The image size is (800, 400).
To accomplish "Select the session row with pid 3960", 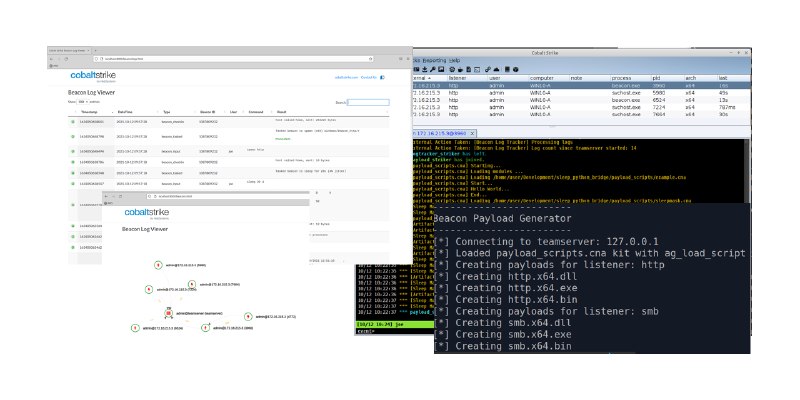I will click(x=581, y=86).
